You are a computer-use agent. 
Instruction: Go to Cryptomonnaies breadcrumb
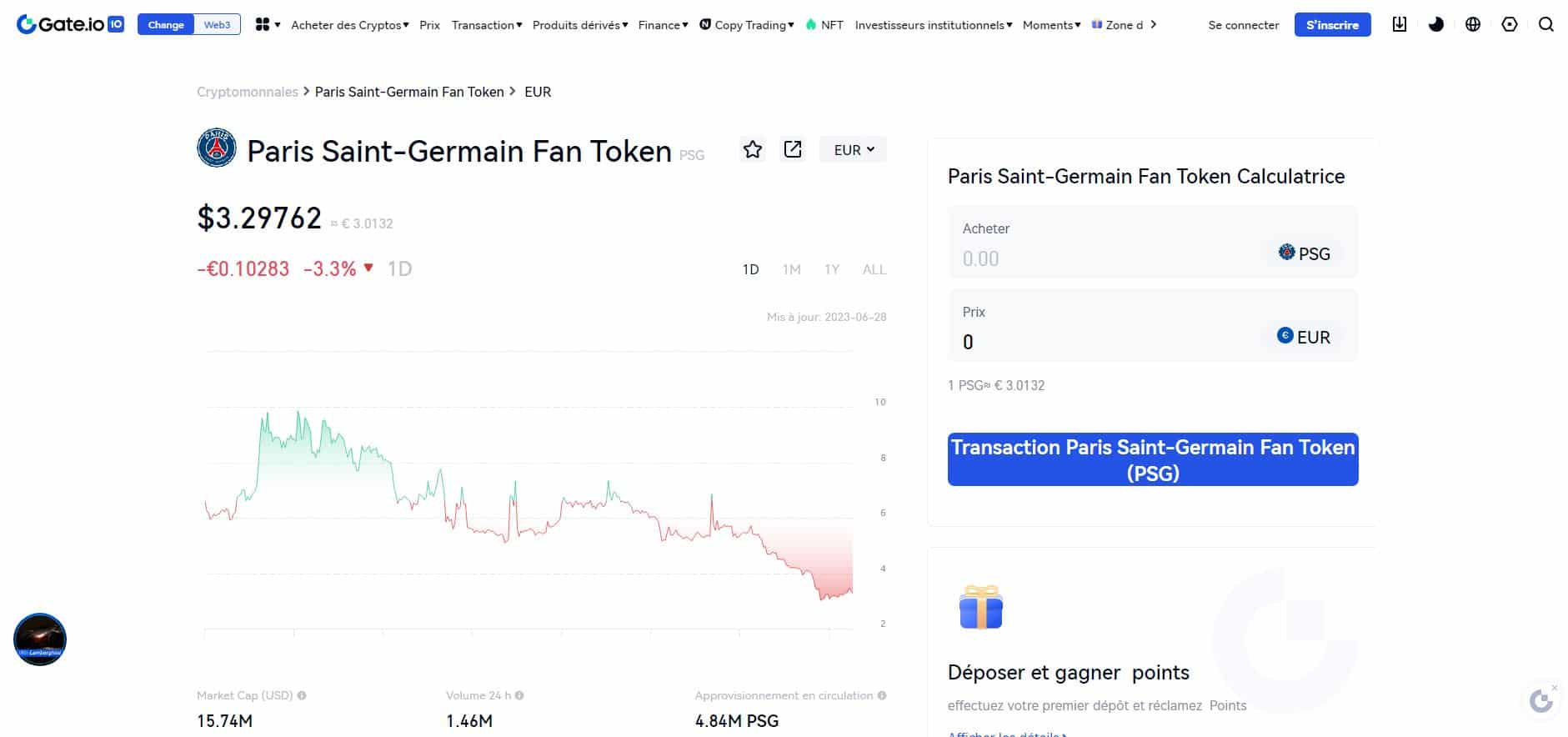tap(247, 92)
